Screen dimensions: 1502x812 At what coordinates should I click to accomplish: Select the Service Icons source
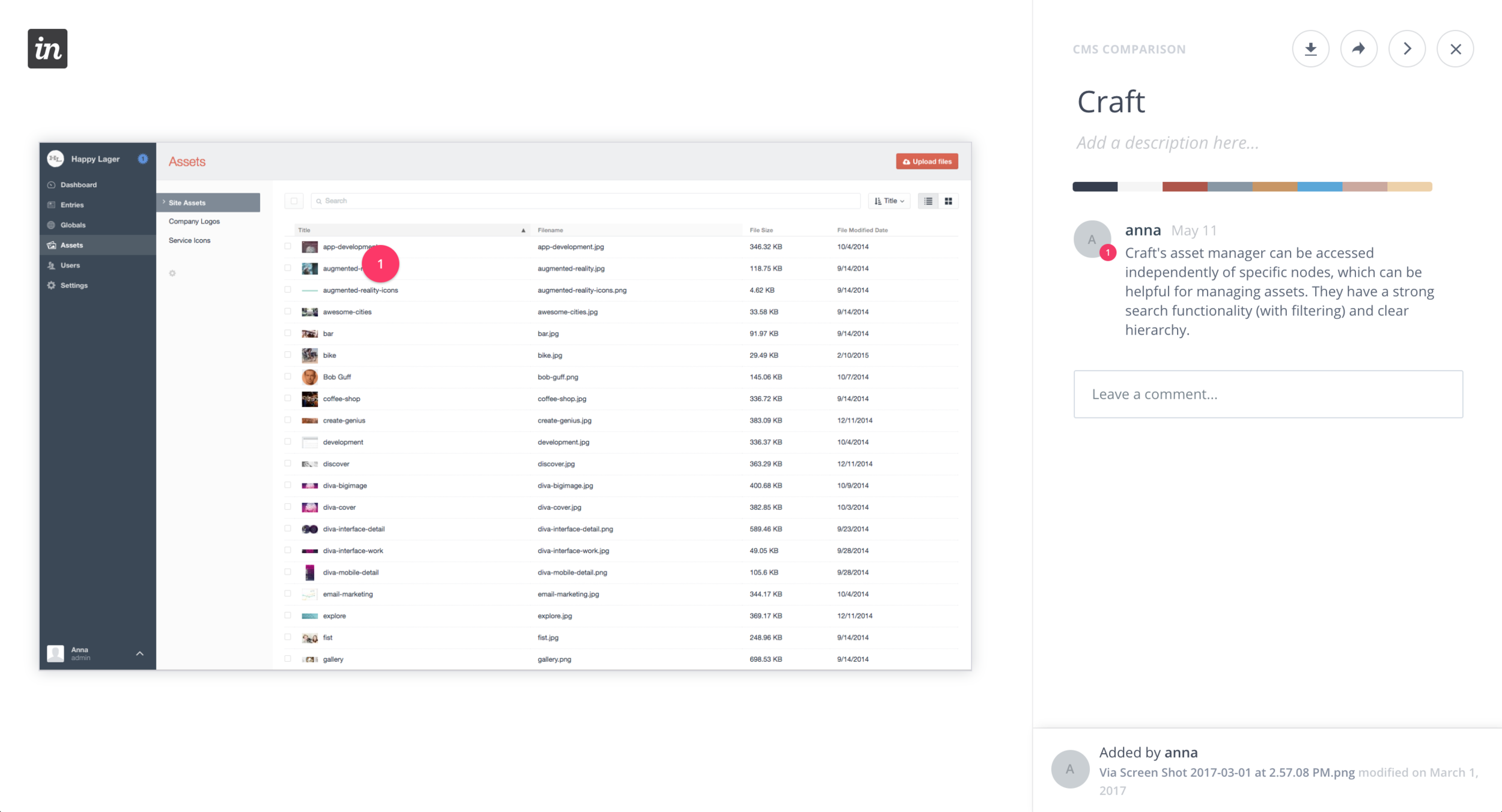click(189, 241)
